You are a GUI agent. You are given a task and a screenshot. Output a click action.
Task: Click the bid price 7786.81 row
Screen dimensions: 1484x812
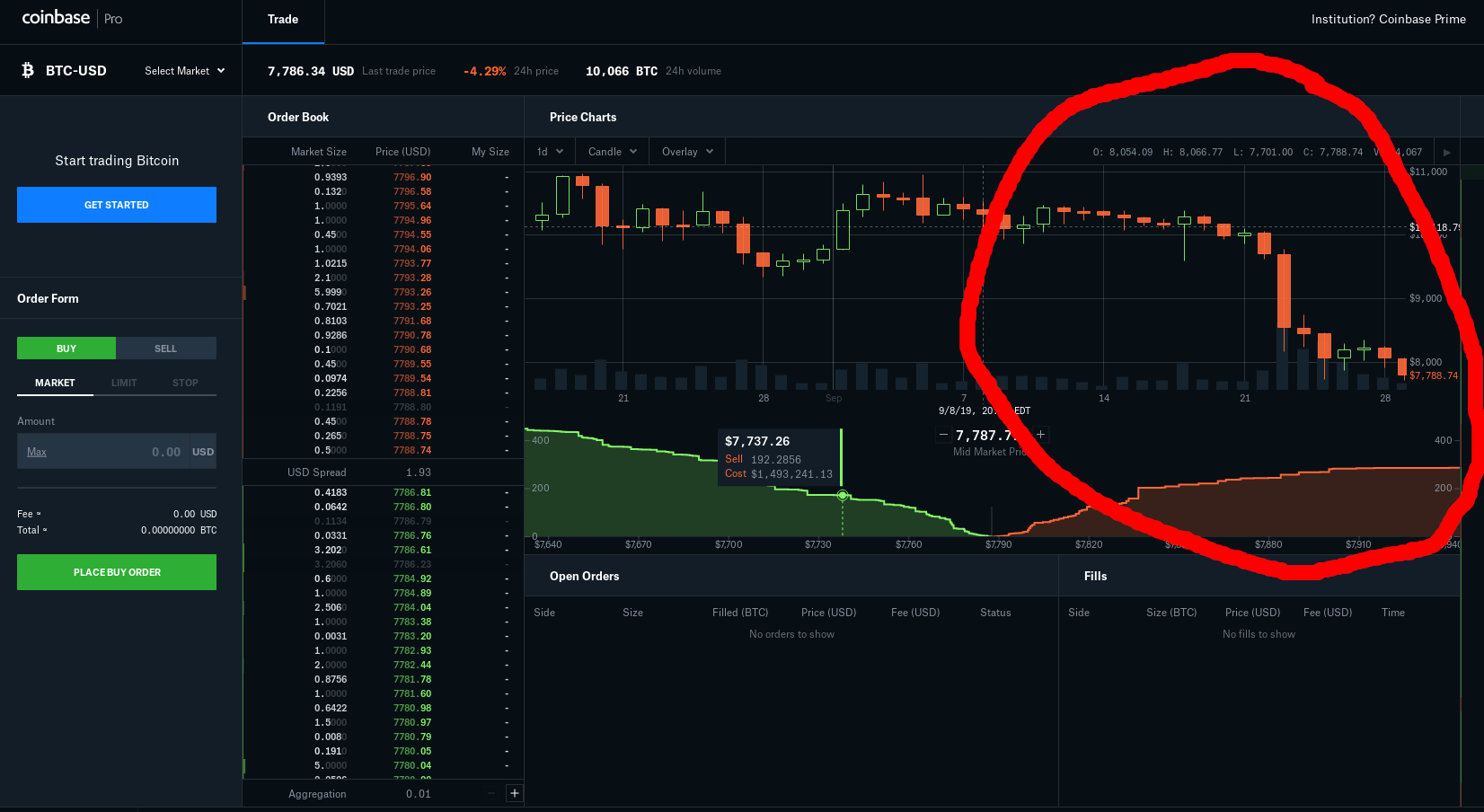pos(384,492)
